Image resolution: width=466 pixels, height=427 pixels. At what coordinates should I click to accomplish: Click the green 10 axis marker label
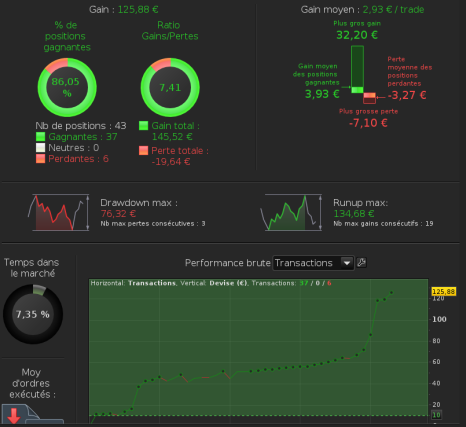pos(436,415)
